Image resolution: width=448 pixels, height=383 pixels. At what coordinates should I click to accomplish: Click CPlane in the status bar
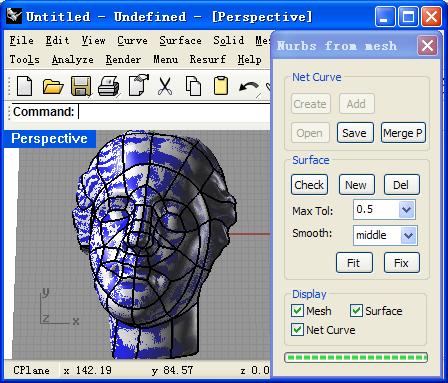[32, 370]
